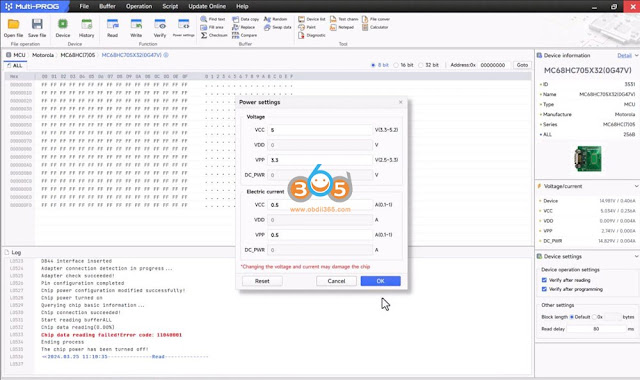640x380 pixels.
Task: Click the Find text tool
Action: [213, 19]
